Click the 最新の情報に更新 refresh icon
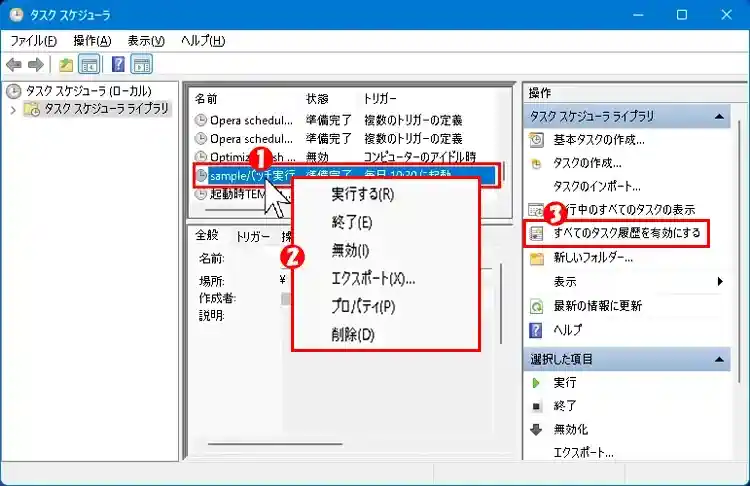Screen dimensions: 750x486 click(536, 306)
